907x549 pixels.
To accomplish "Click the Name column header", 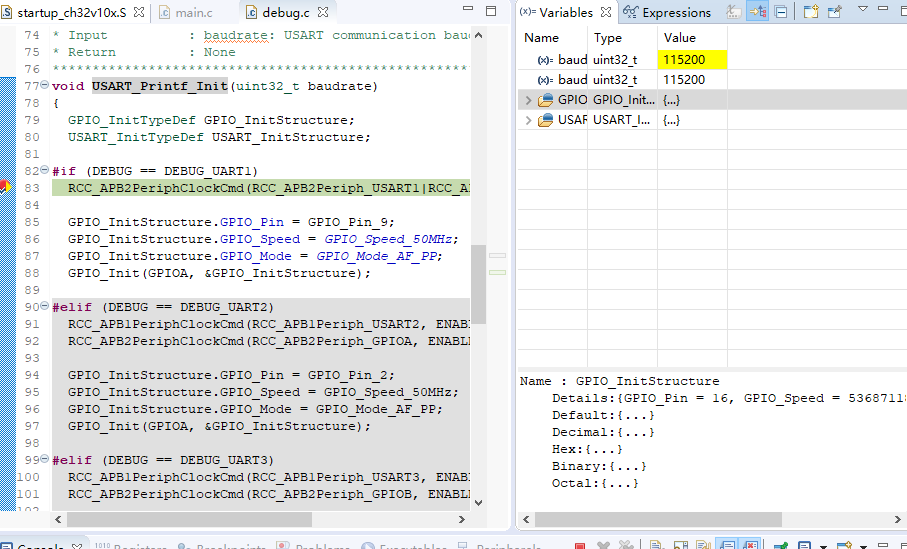I will point(541,38).
